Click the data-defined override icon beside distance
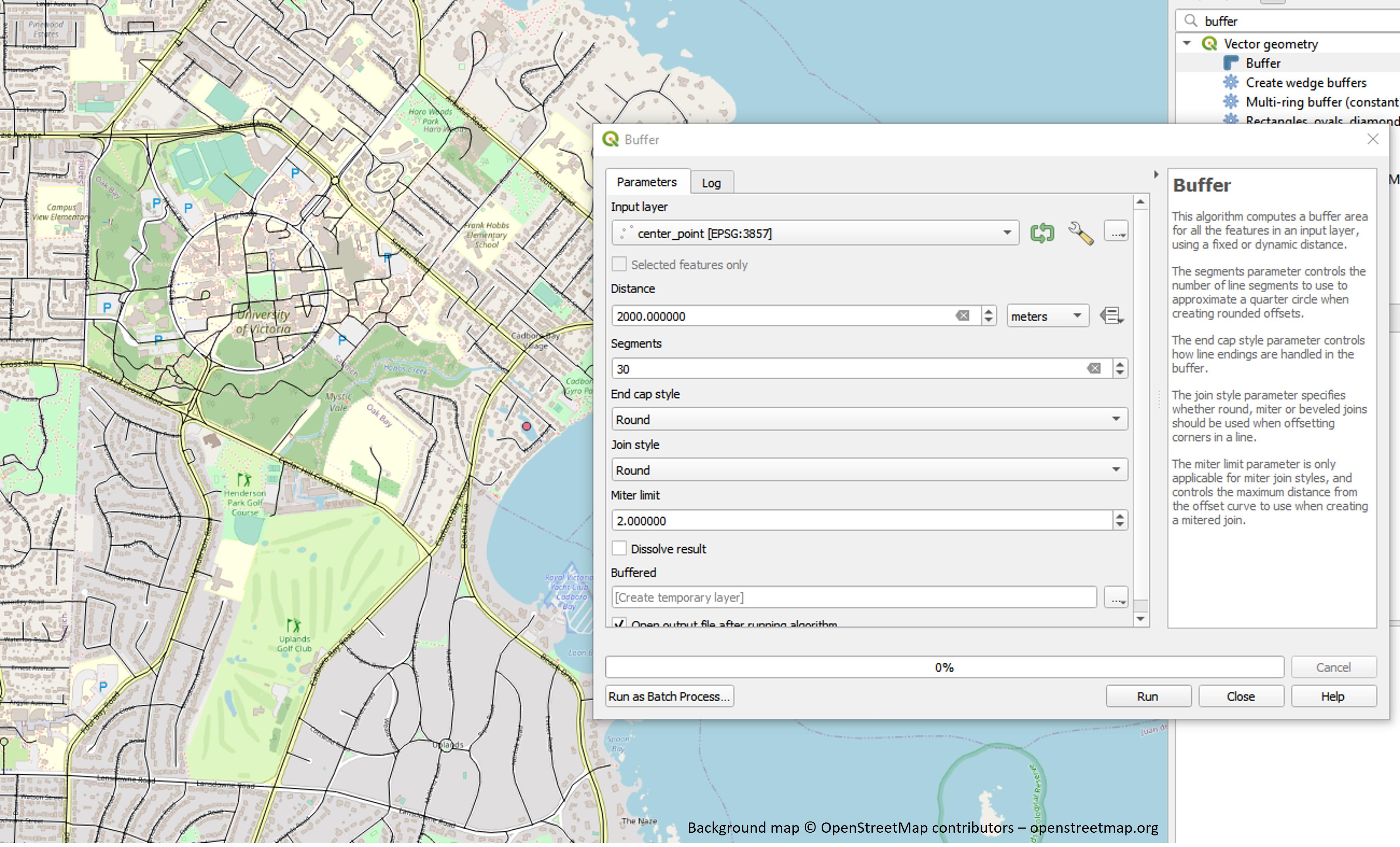Image resolution: width=1400 pixels, height=847 pixels. point(1111,316)
